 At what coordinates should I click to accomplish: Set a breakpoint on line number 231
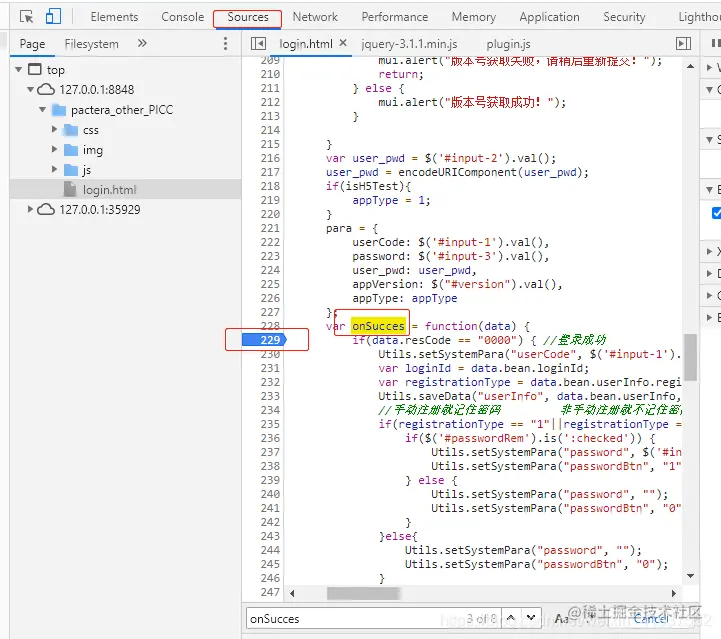270,368
